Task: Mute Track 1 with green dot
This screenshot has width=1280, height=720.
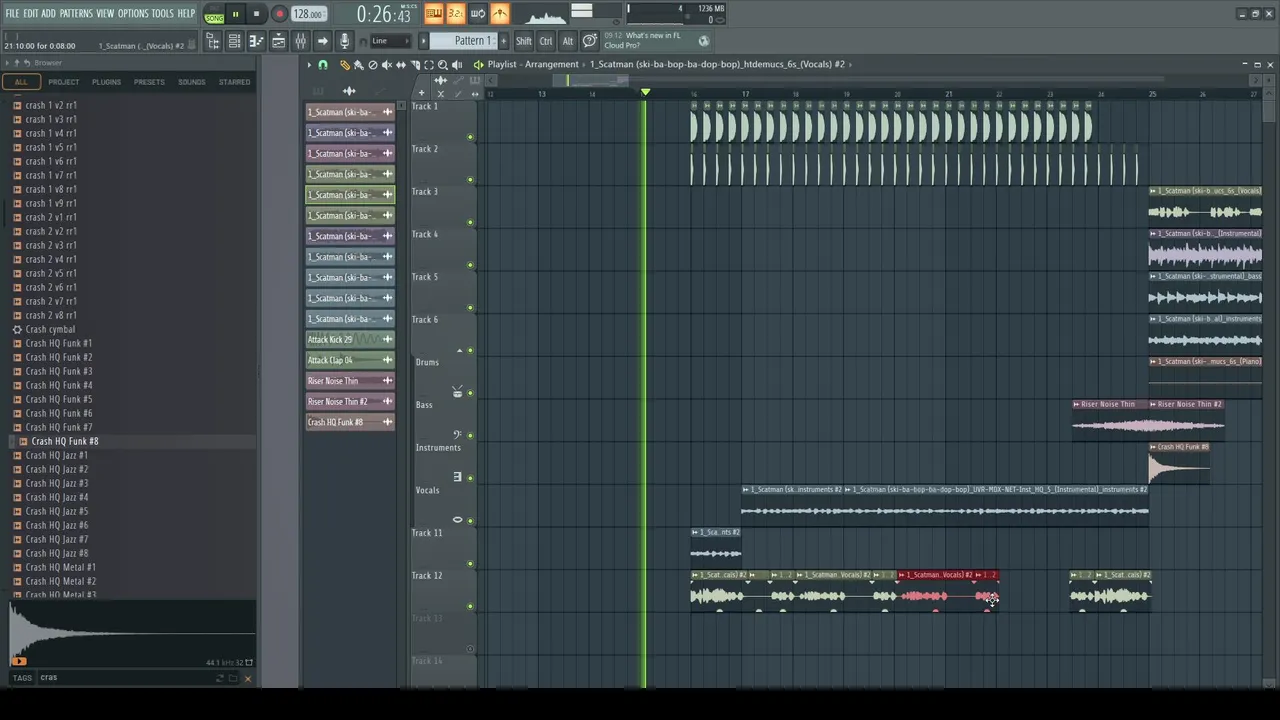Action: (x=470, y=138)
